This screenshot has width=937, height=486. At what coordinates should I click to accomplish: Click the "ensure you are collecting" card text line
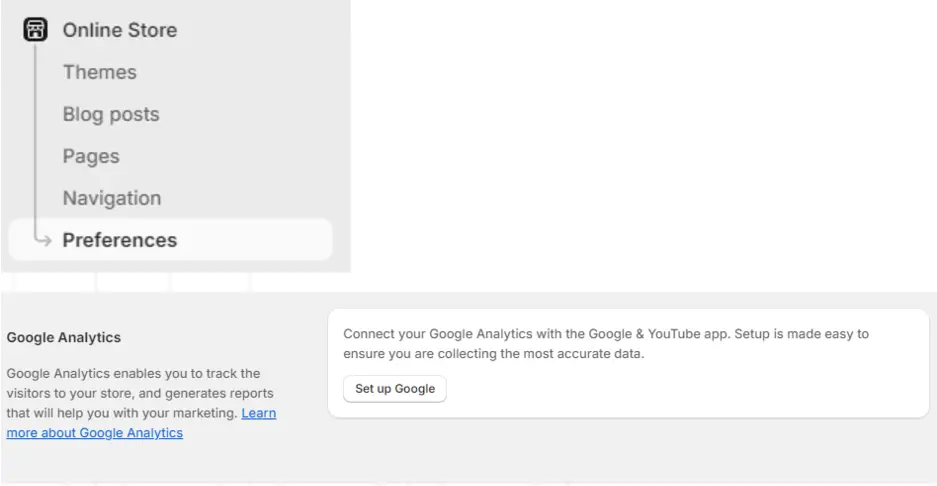click(x=494, y=354)
